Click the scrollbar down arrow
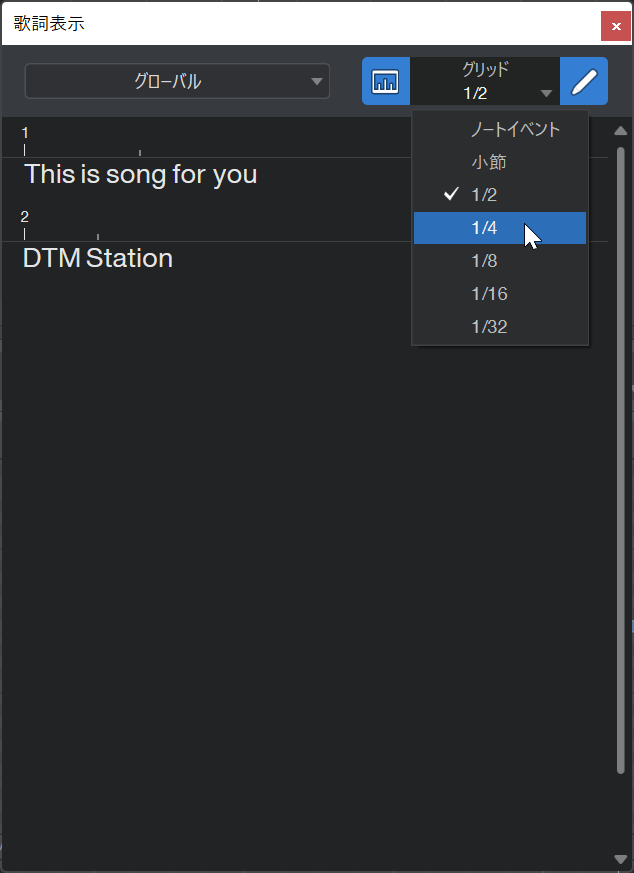Image resolution: width=634 pixels, height=873 pixels. (x=621, y=860)
